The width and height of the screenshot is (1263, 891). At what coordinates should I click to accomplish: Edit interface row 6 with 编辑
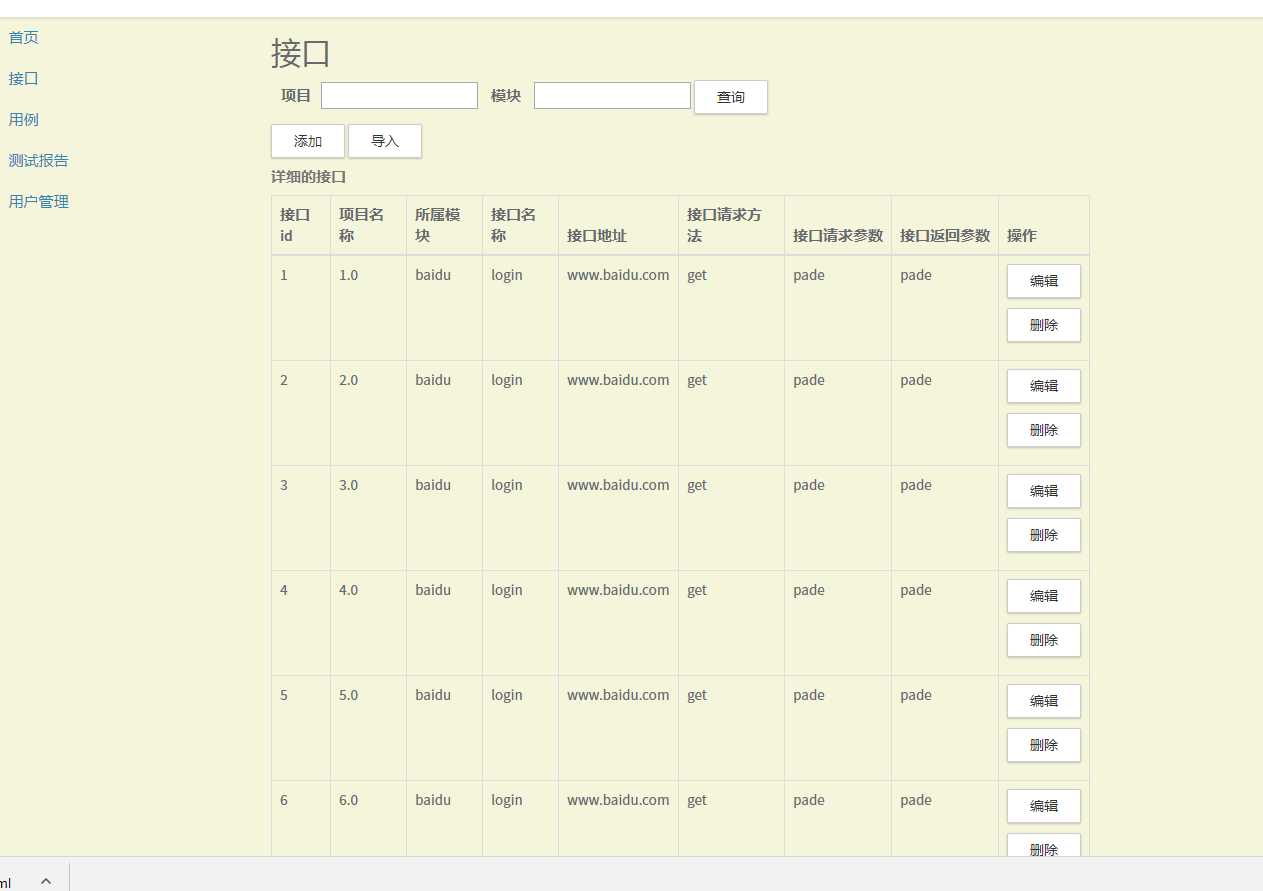1044,806
